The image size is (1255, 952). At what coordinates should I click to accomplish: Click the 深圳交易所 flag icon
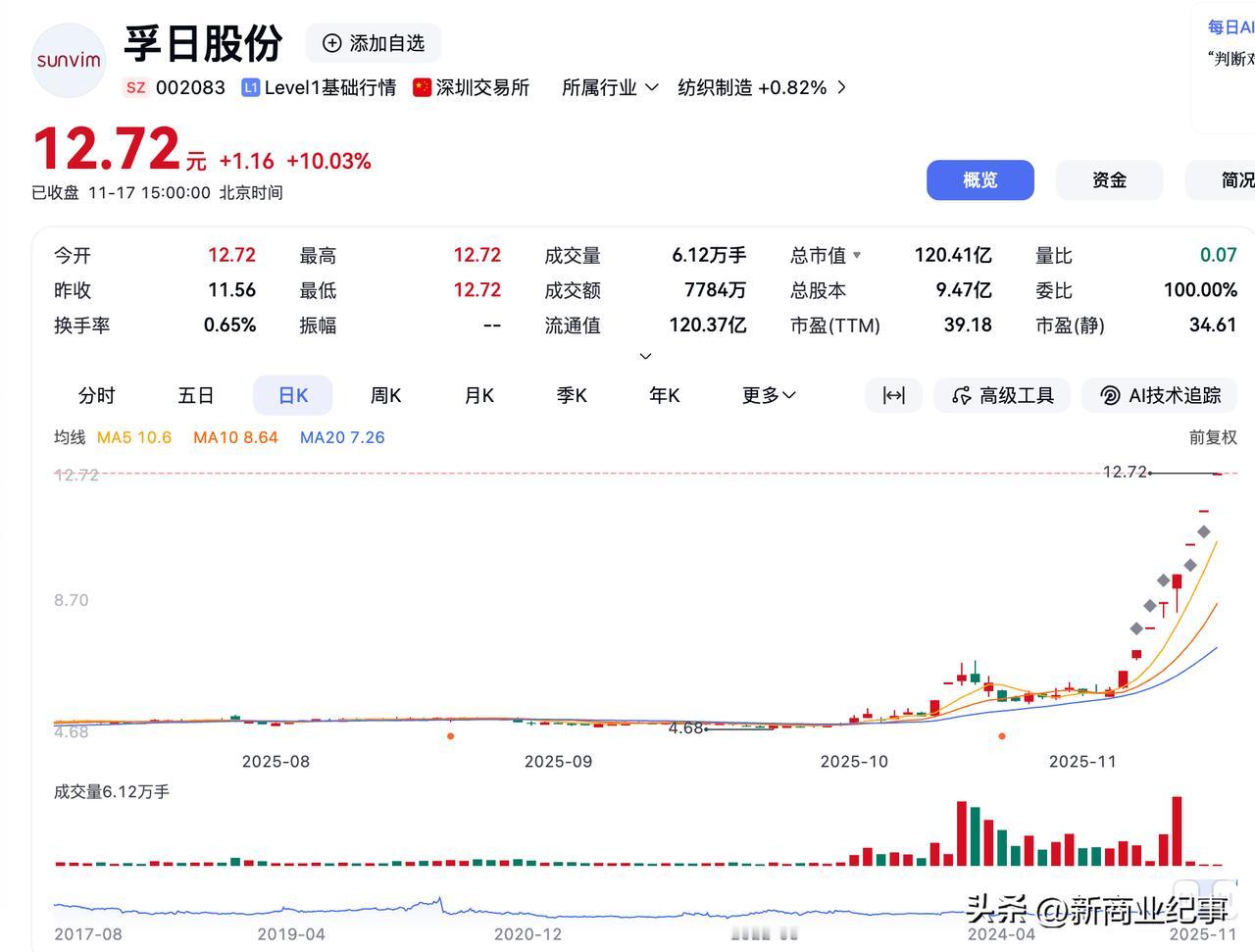pos(422,87)
